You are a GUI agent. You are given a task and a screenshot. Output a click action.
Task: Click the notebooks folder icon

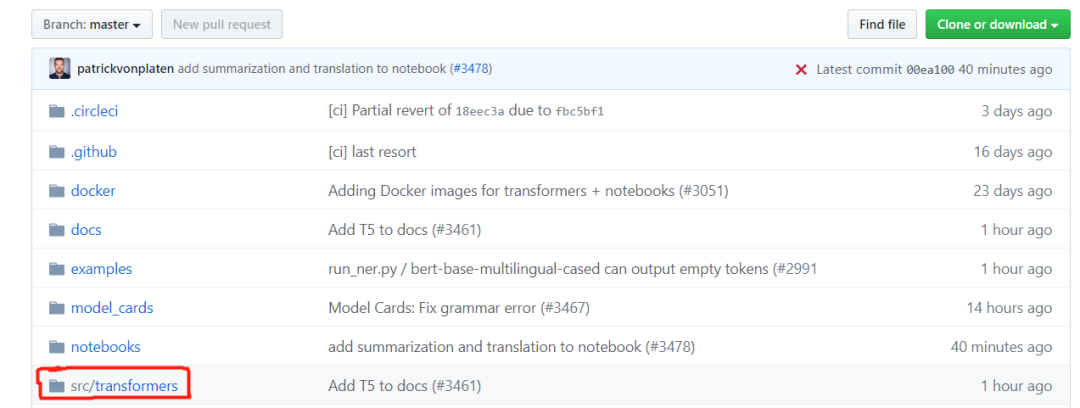tap(57, 346)
